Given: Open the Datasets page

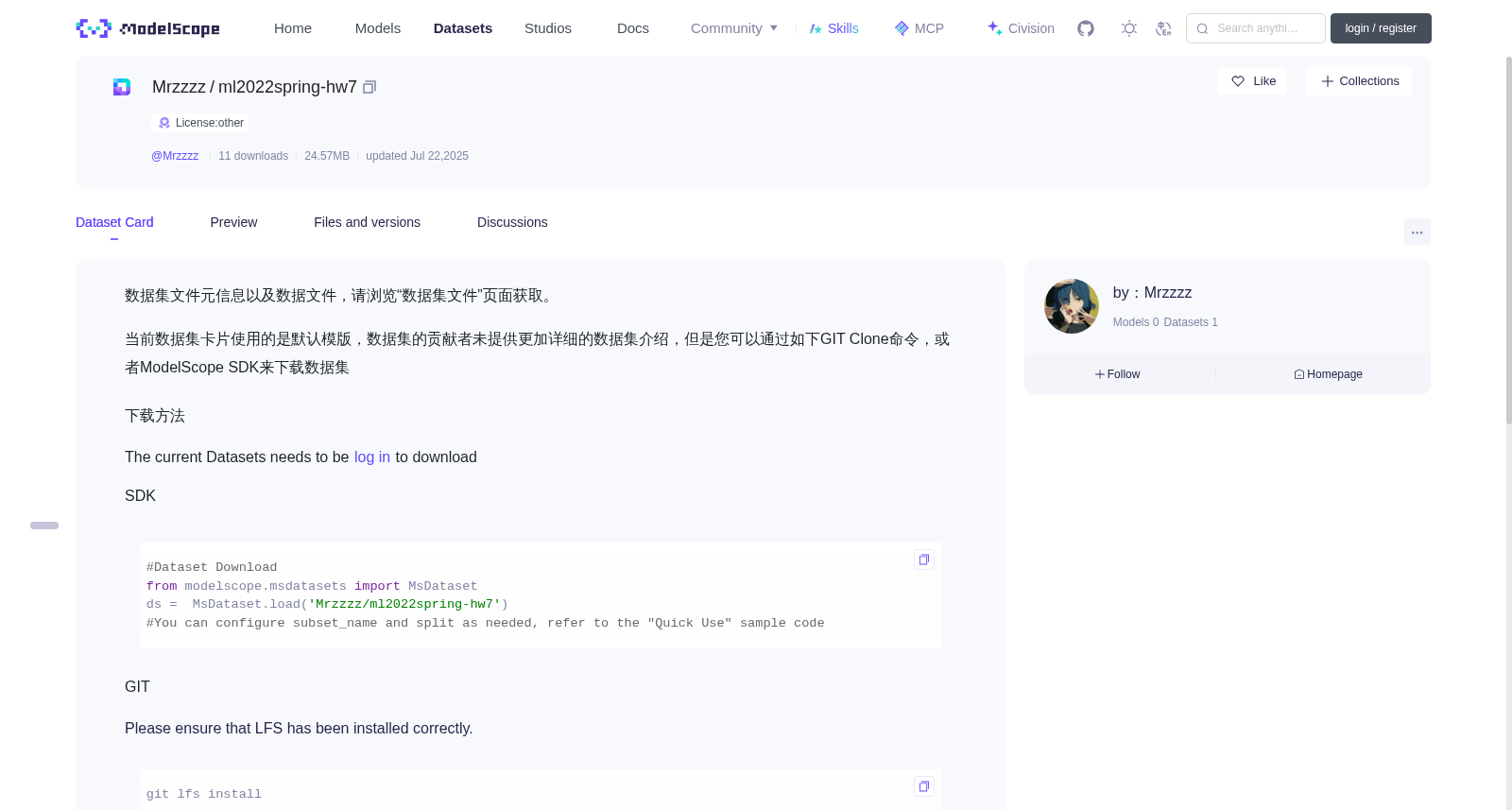Looking at the screenshot, I should click(x=463, y=28).
